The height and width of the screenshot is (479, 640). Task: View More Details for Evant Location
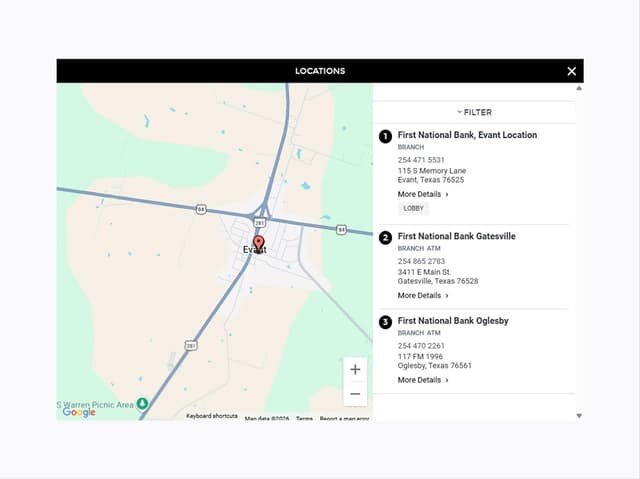click(423, 194)
